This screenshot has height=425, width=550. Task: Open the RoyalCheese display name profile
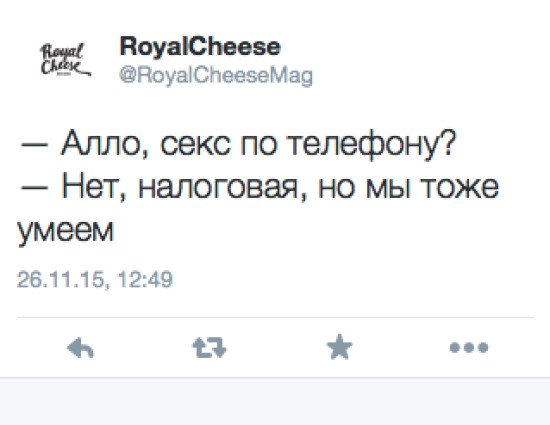point(200,47)
